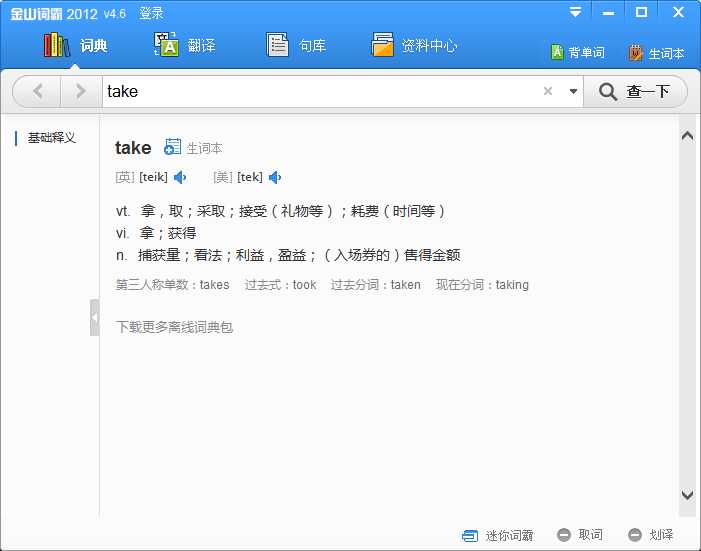Open 下载更多离线词典包 download link
The image size is (701, 551).
(x=174, y=327)
